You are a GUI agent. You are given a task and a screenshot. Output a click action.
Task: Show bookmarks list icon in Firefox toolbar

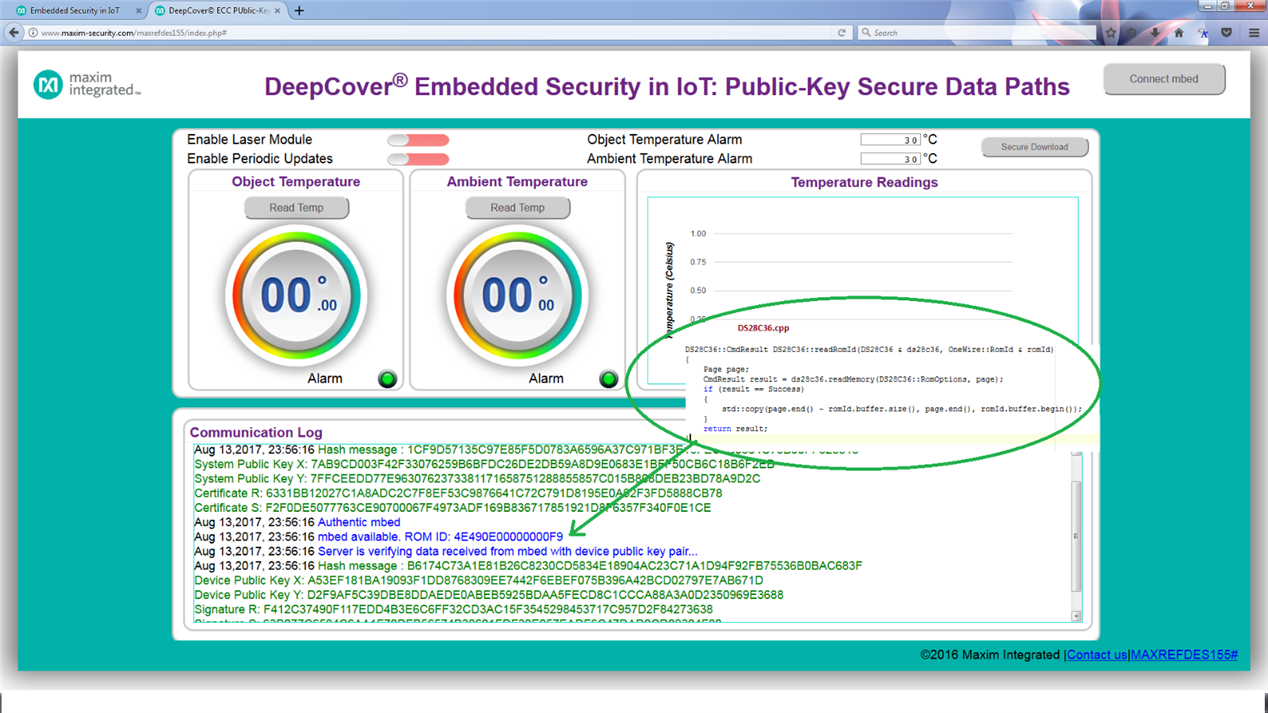pos(1132,33)
